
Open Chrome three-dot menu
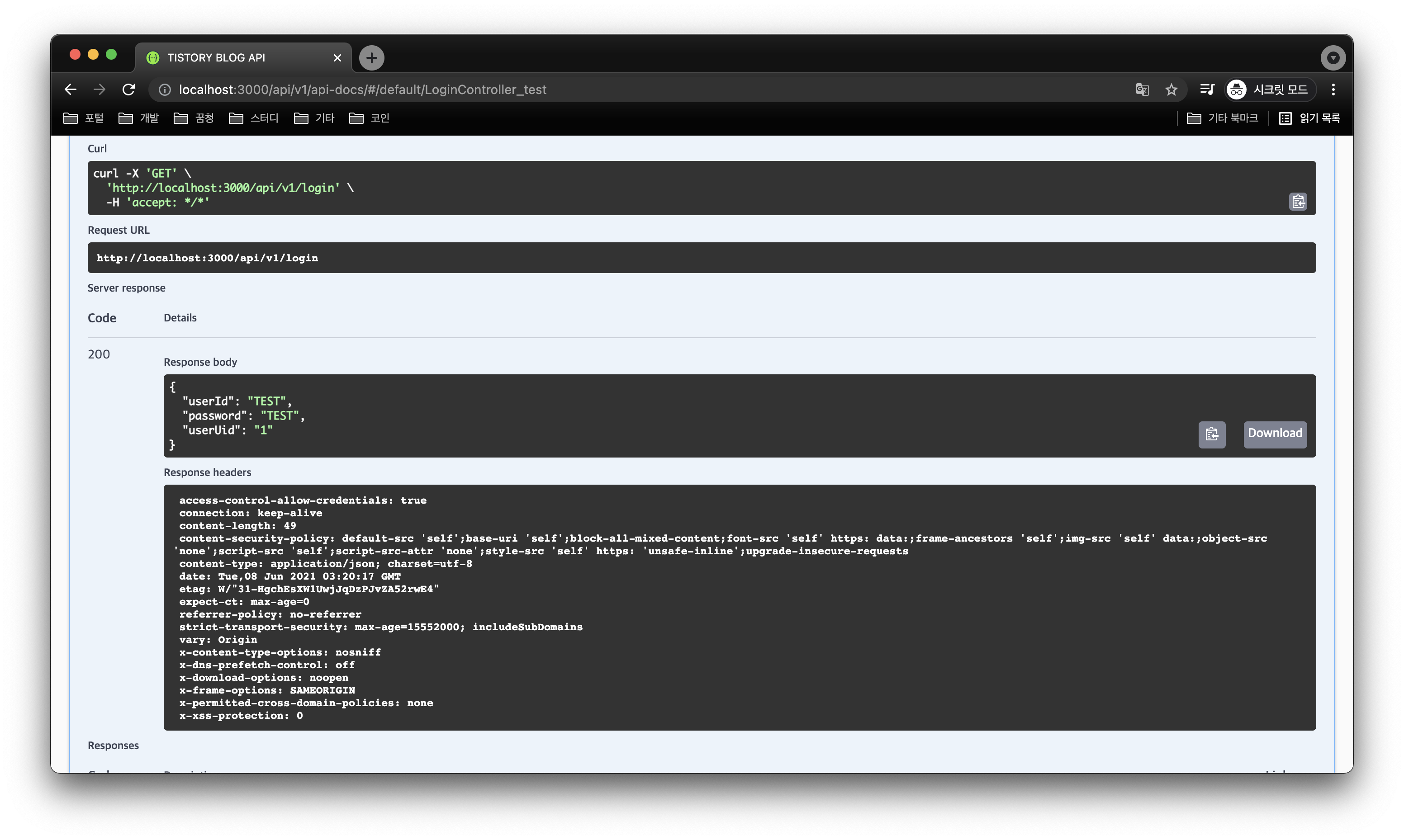point(1333,90)
